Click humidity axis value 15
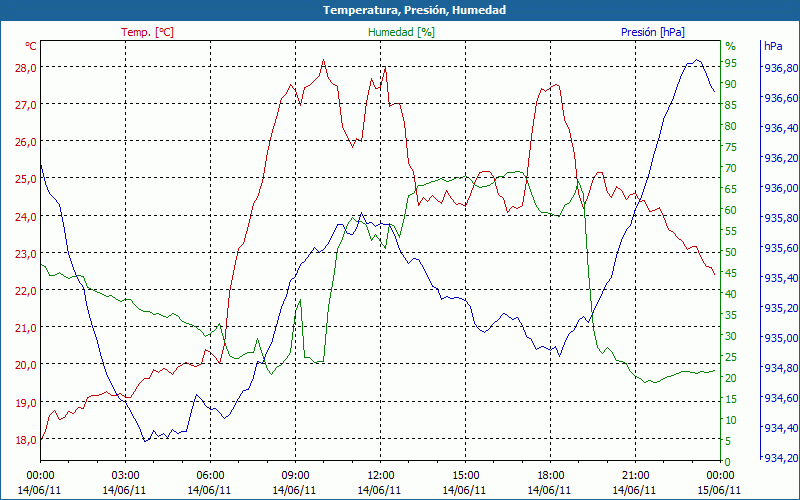 pyautogui.click(x=731, y=399)
